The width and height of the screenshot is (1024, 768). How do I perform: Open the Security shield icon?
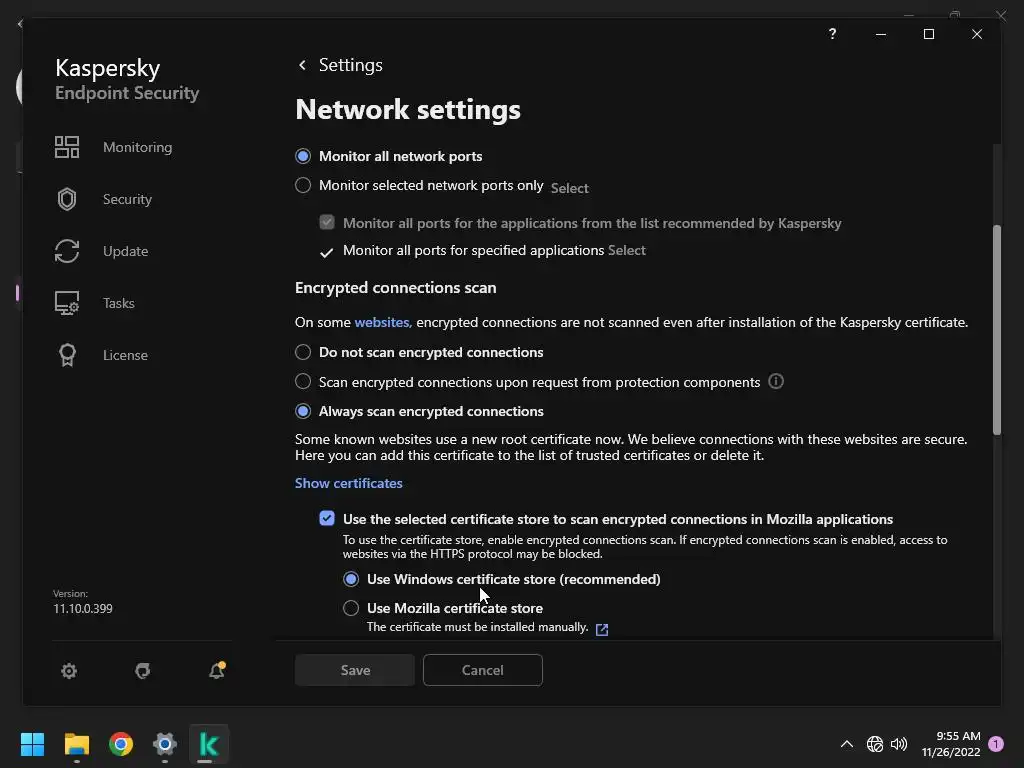coord(67,199)
